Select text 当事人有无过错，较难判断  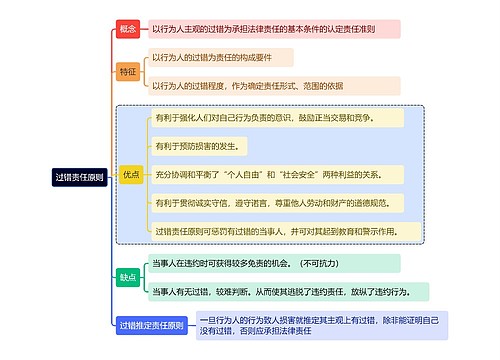[x=200, y=292]
